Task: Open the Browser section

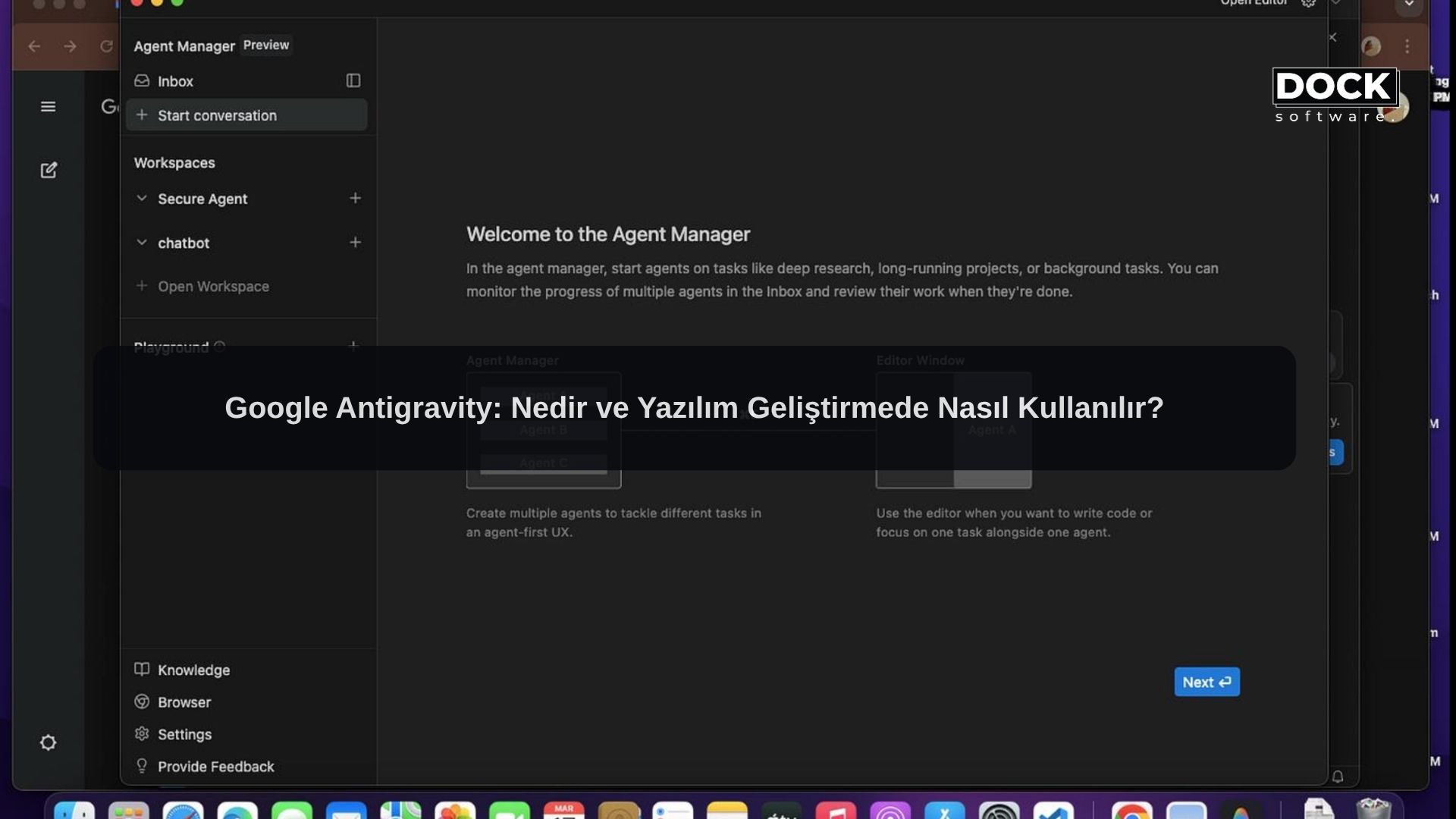Action: (x=184, y=702)
